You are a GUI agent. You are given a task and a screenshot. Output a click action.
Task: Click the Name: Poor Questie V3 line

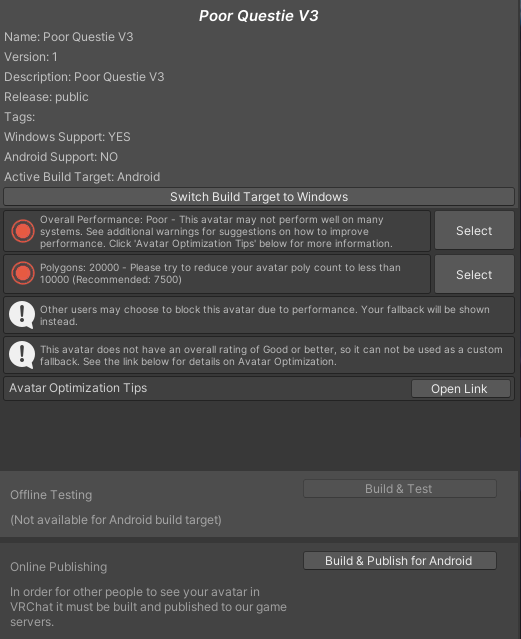click(x=68, y=37)
